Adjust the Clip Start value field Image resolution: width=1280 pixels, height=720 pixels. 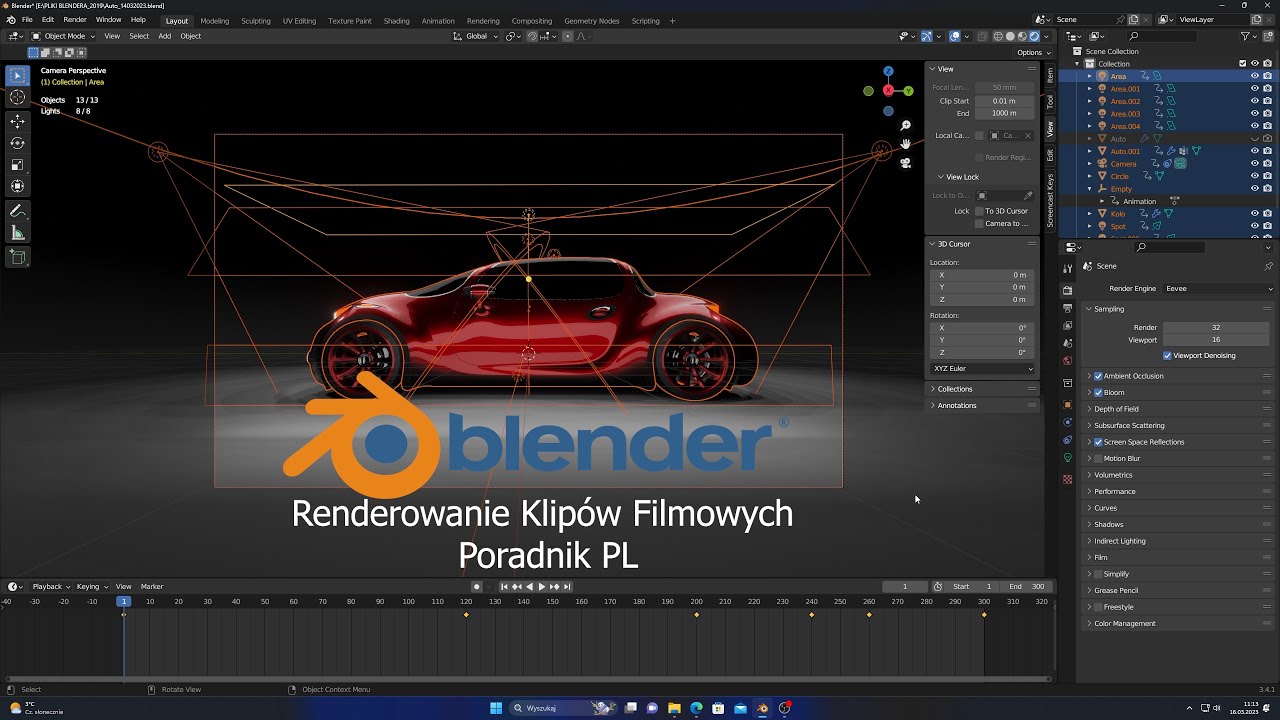tap(1005, 101)
